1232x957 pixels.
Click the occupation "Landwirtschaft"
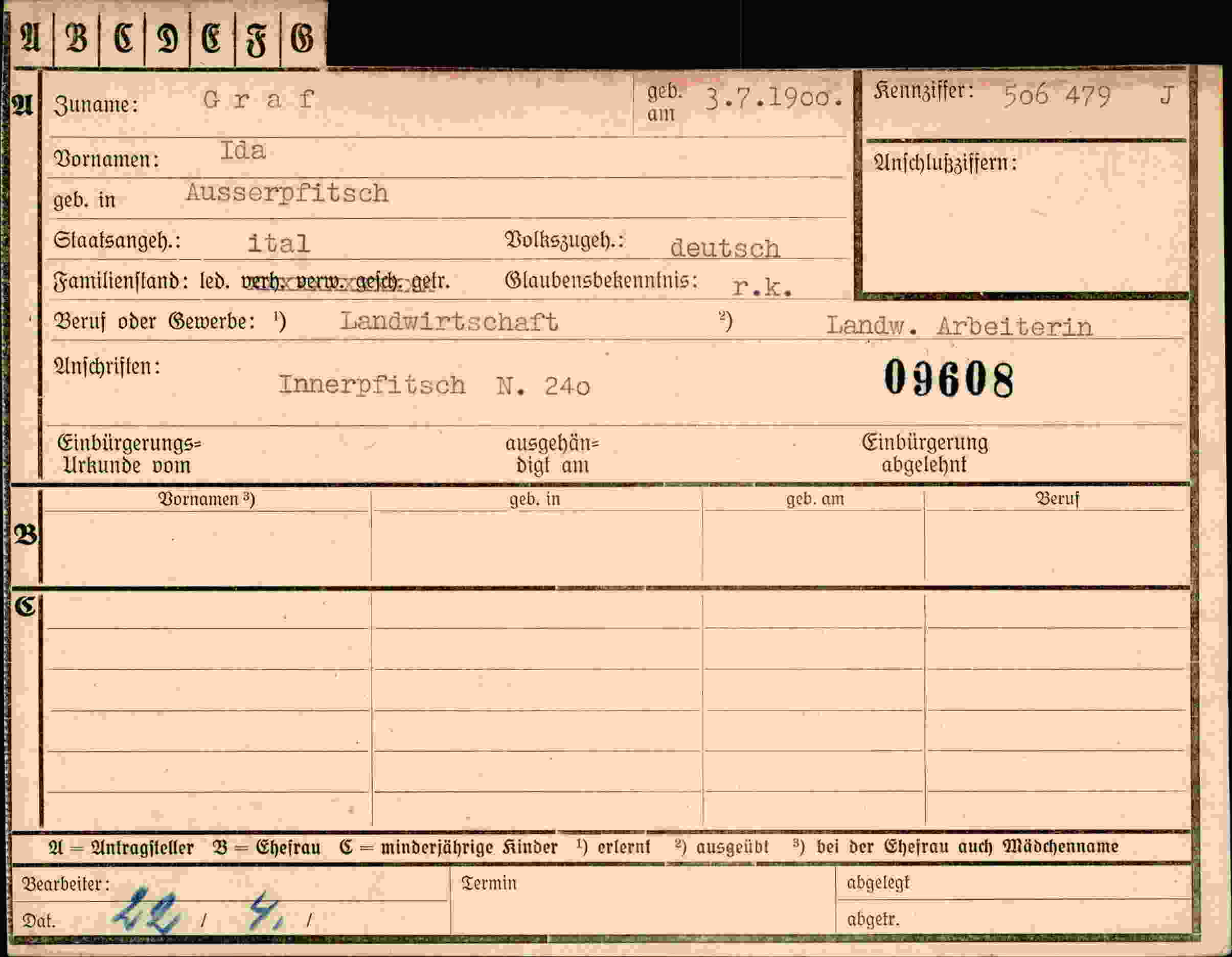coord(449,321)
